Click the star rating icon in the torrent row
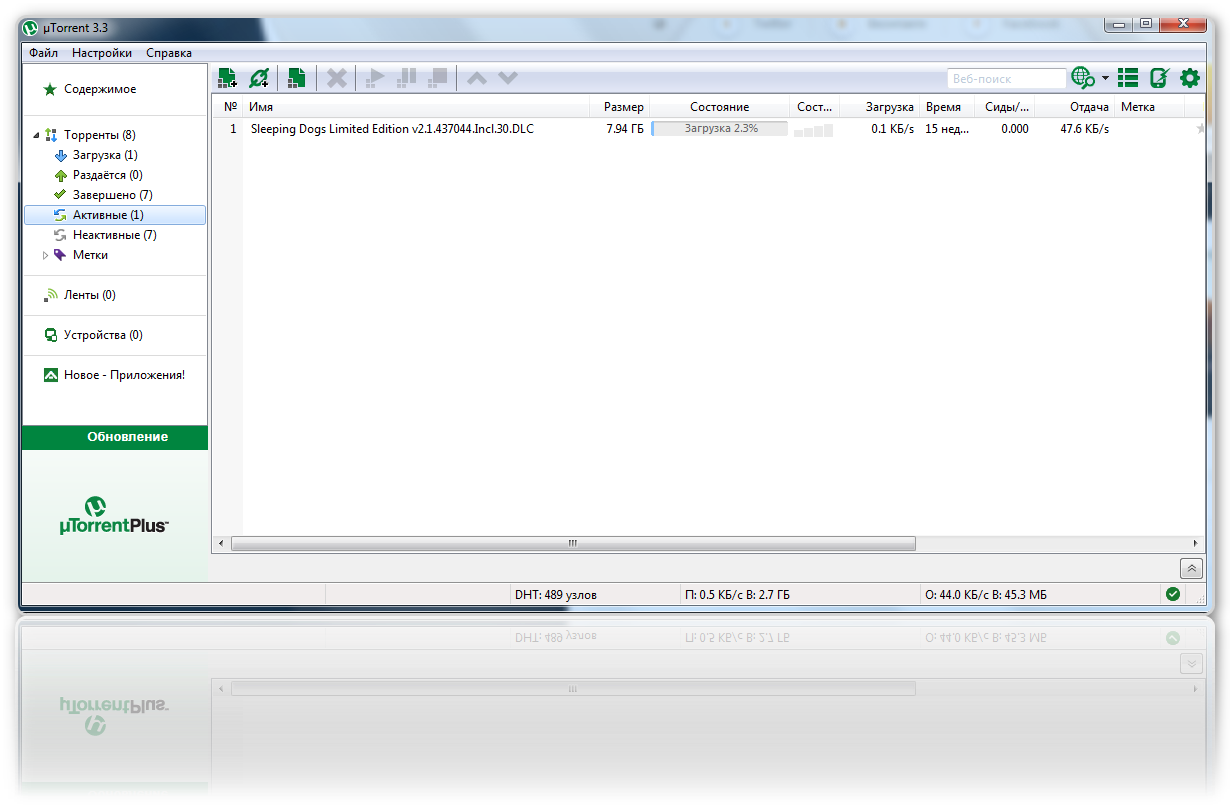Viewport: 1230px width, 811px height. click(x=1200, y=129)
